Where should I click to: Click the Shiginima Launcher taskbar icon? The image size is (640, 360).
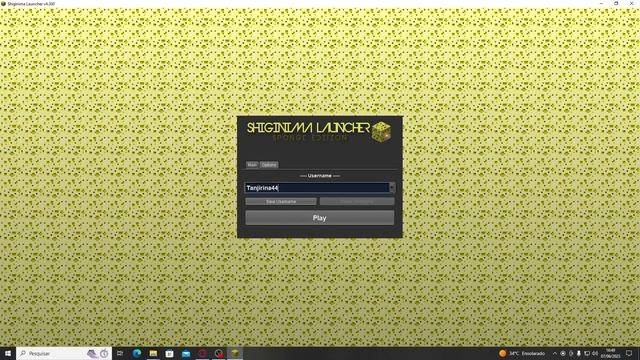pyautogui.click(x=235, y=353)
